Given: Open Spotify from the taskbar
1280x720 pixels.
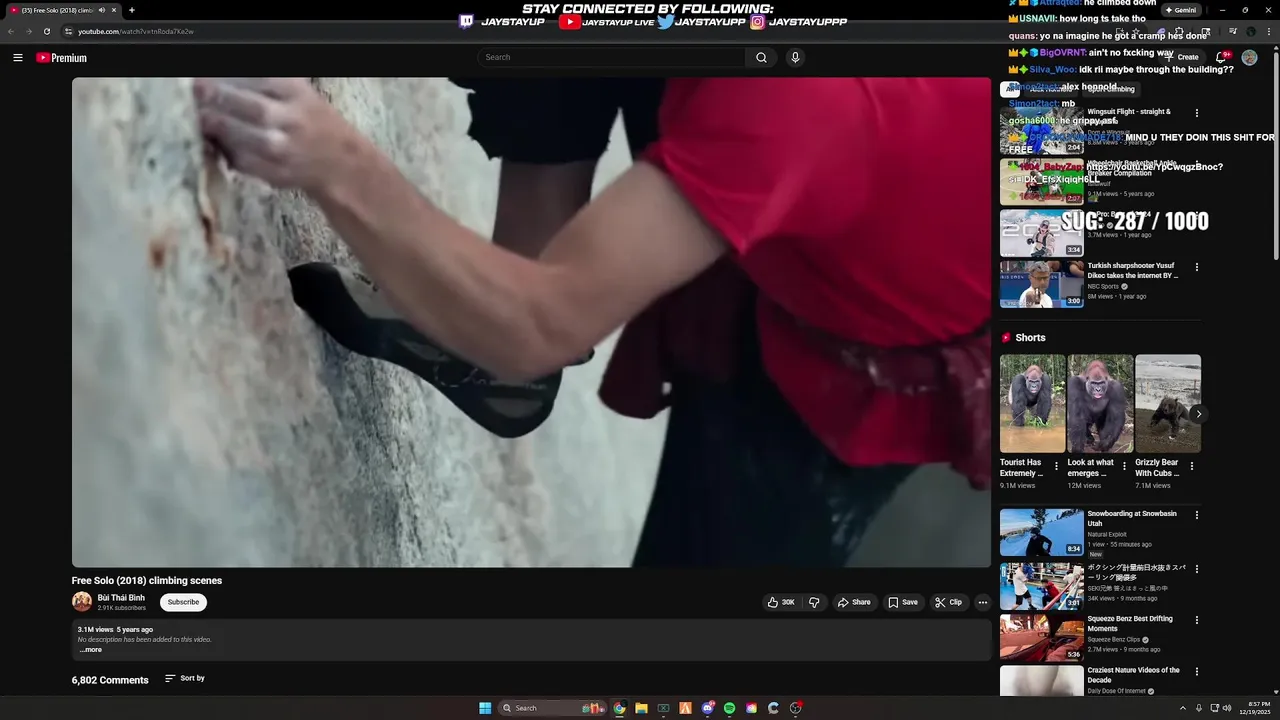Looking at the screenshot, I should pyautogui.click(x=729, y=708).
